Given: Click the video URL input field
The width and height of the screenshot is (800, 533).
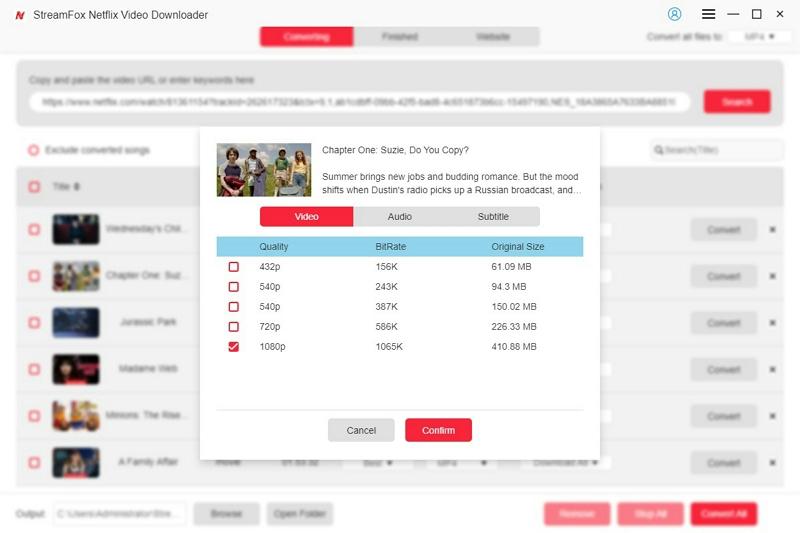Looking at the screenshot, I should coord(360,102).
